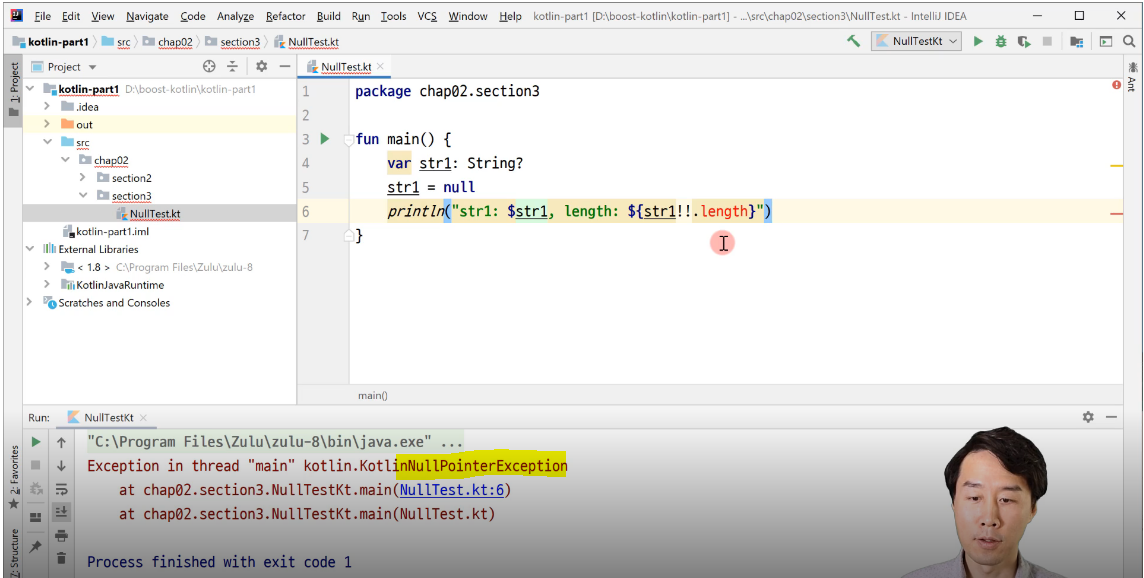The image size is (1144, 578).
Task: Open Project Structure from the toolbar
Action: tap(1076, 42)
